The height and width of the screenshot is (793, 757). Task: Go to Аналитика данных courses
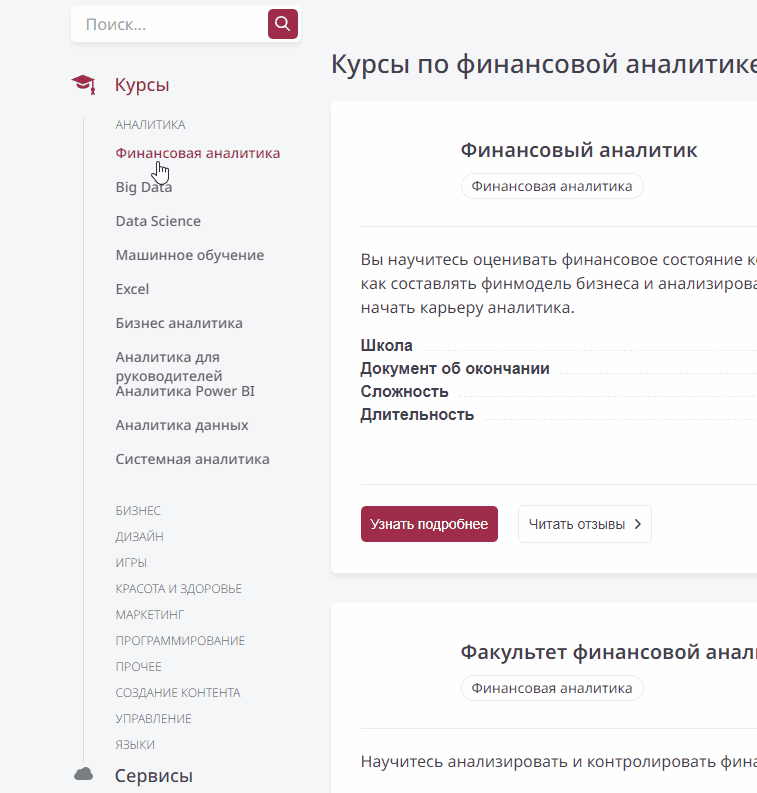coord(182,425)
